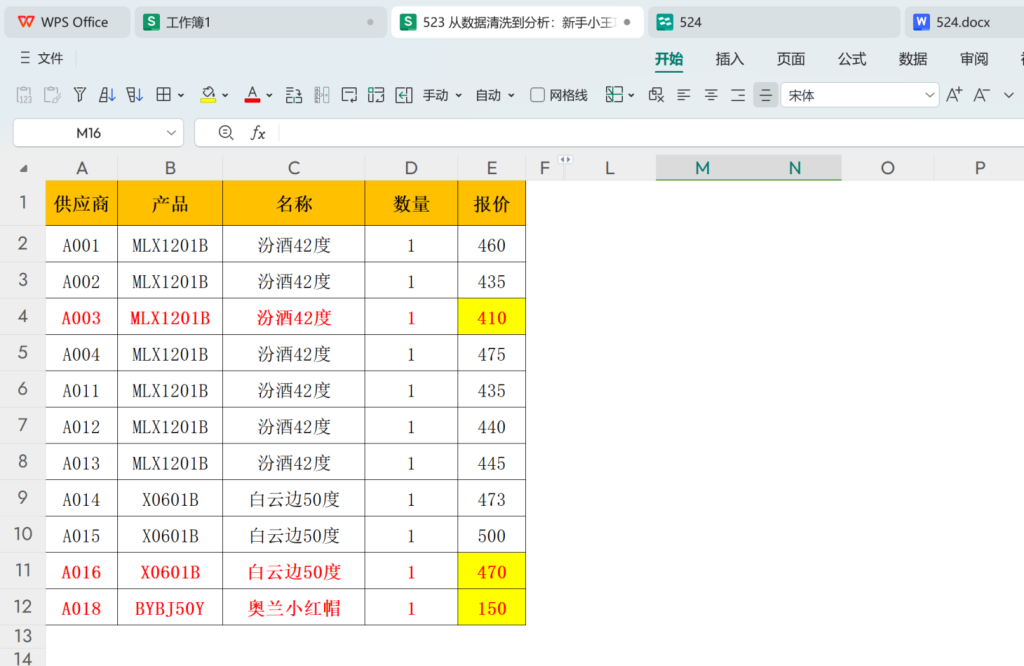Expand the fill color dropdown arrow
This screenshot has width=1024, height=666.
coord(225,96)
